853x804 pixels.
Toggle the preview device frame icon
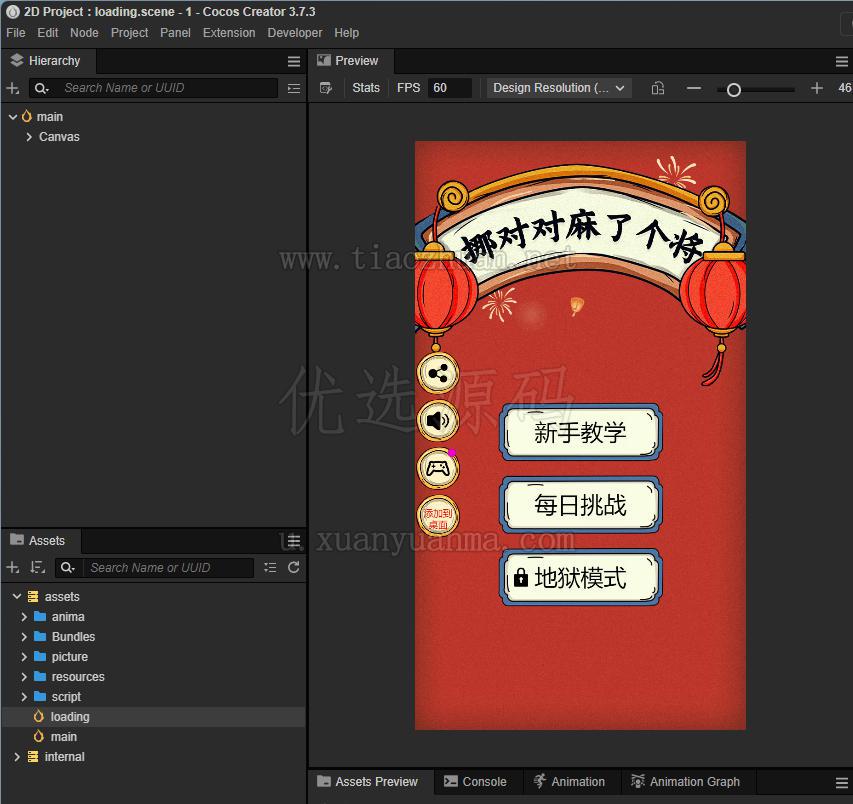tap(325, 88)
